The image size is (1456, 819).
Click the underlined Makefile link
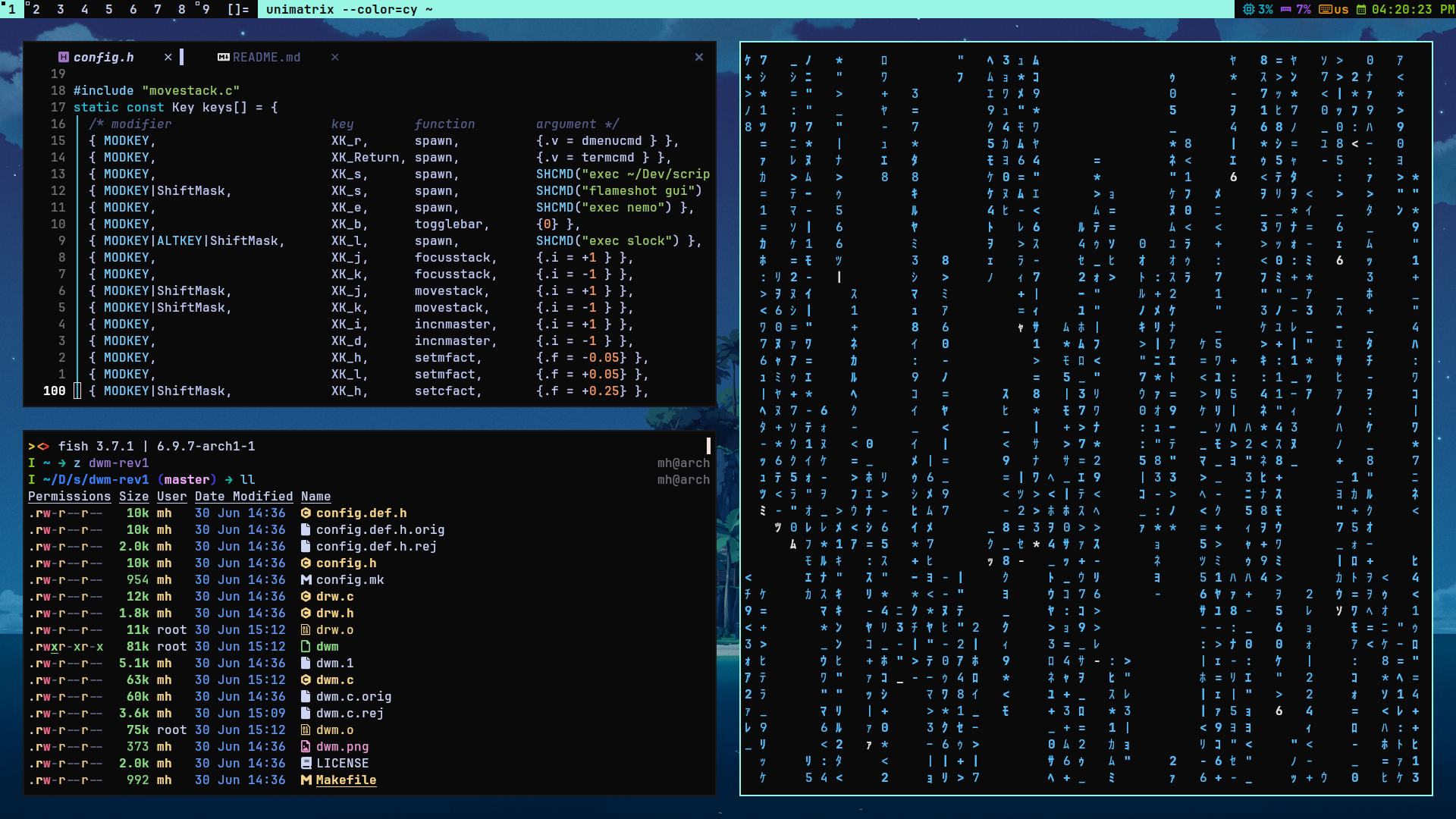pyautogui.click(x=346, y=780)
